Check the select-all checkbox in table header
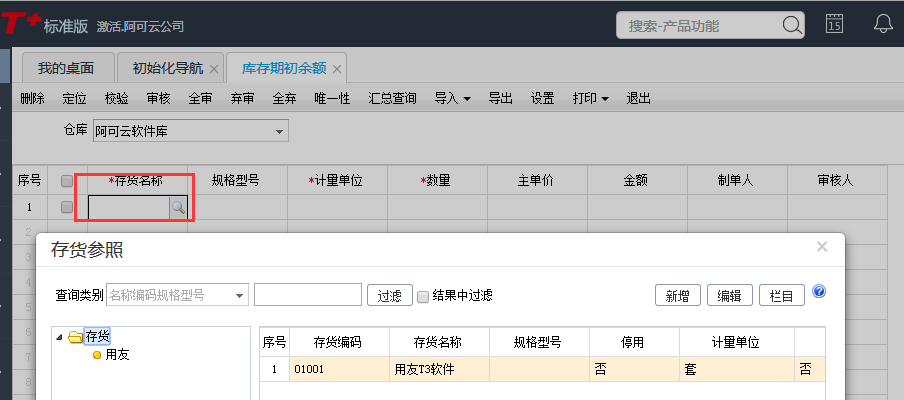This screenshot has height=400, width=904. coord(67,181)
